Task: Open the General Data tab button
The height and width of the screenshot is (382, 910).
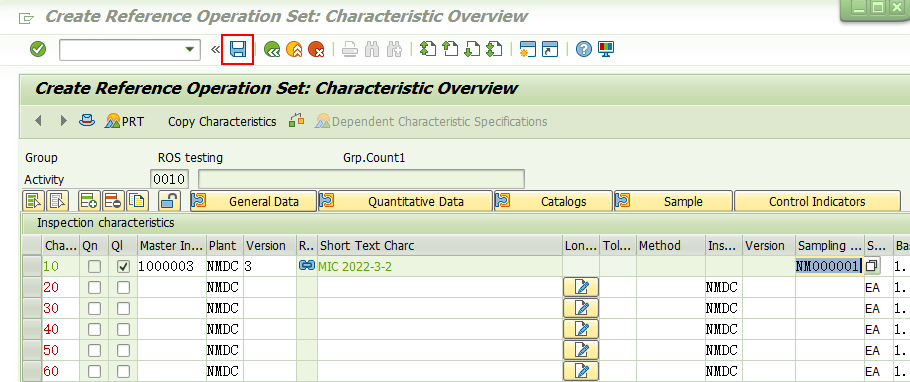Action: click(254, 201)
